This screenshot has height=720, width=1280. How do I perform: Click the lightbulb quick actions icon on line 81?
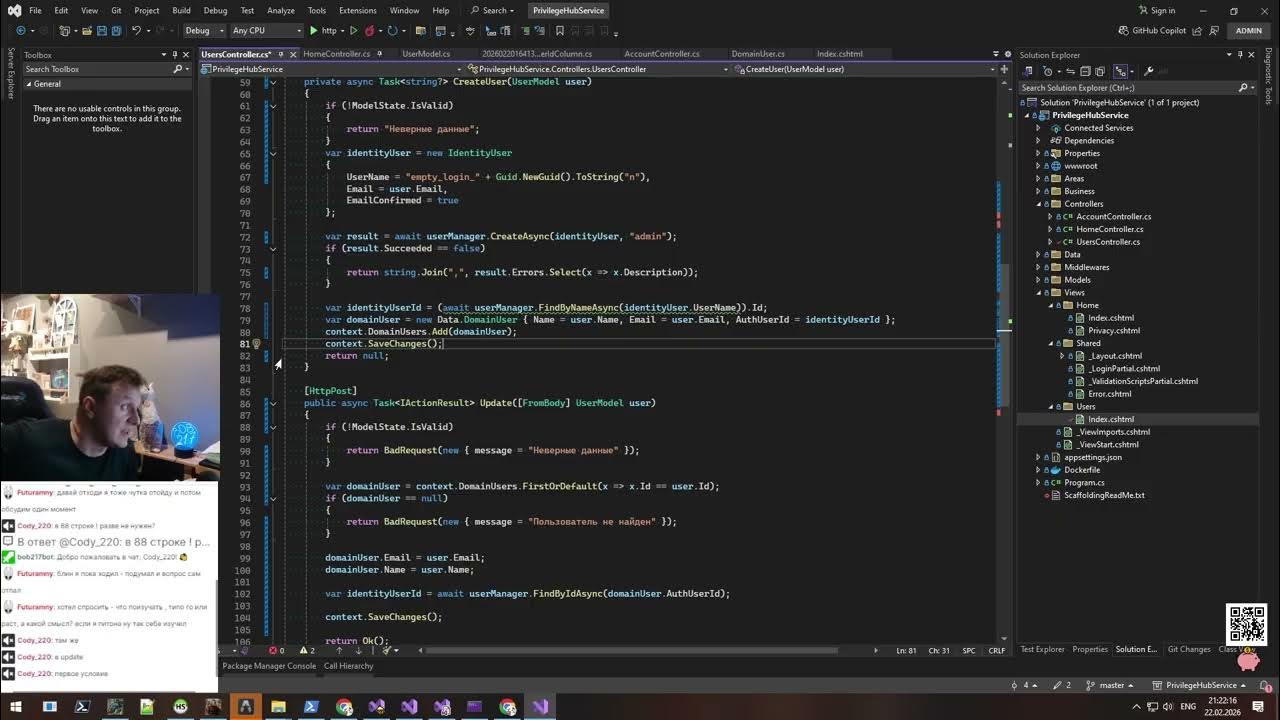point(256,344)
